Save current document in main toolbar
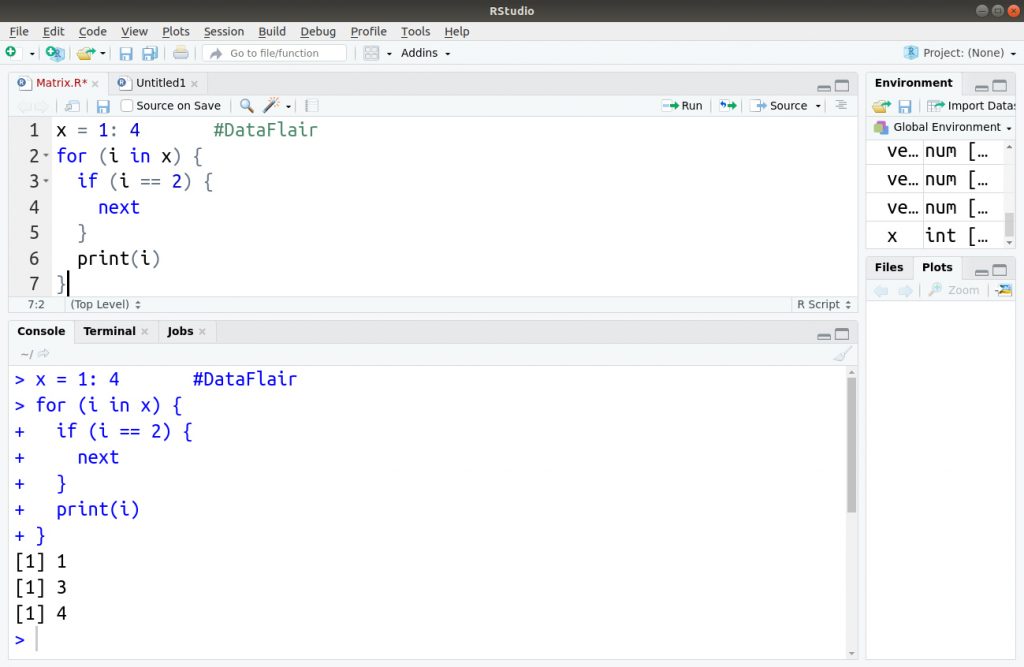Screen dimensions: 1024x667 coord(125,54)
